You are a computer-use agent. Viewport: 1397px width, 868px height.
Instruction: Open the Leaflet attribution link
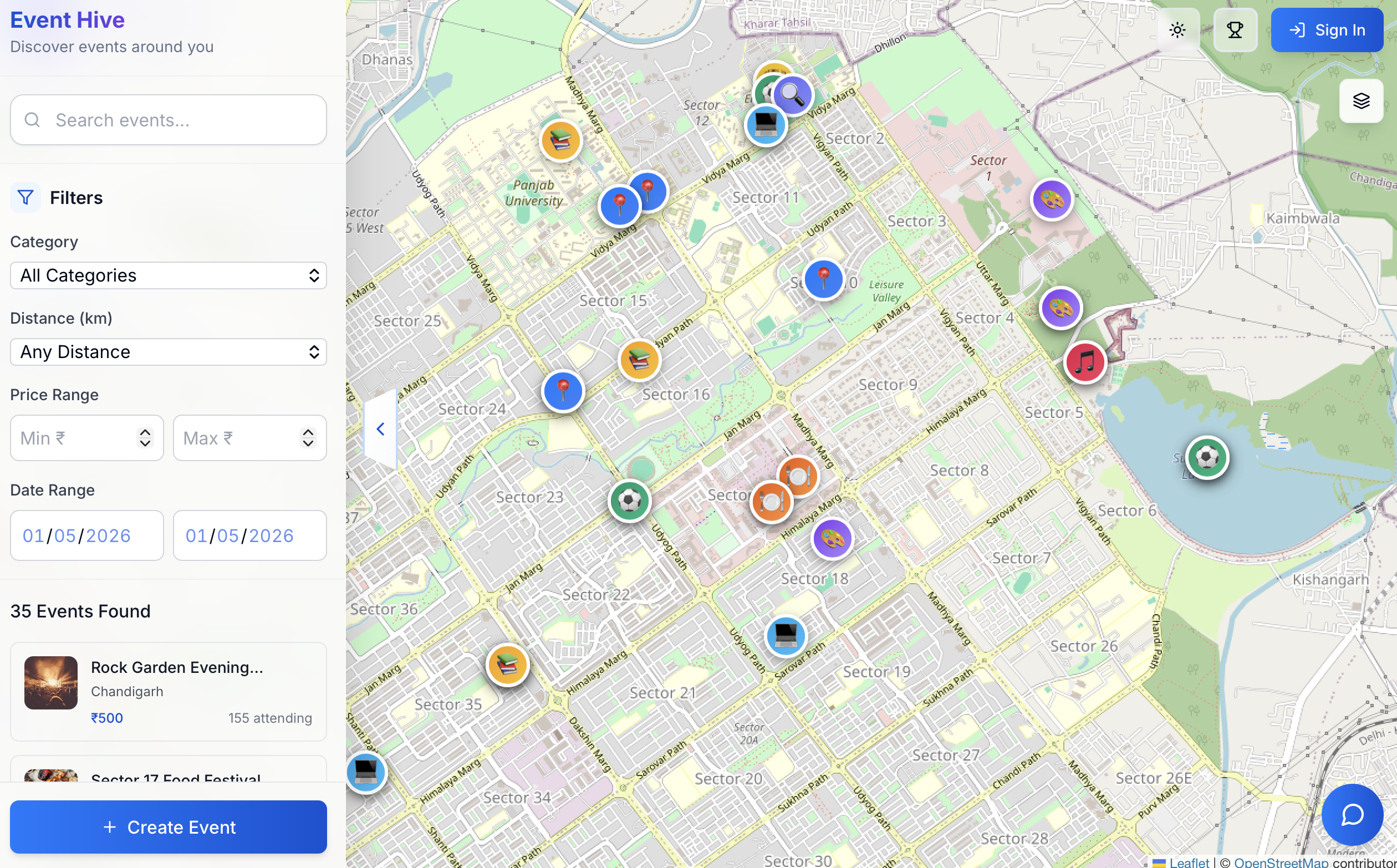(1189, 862)
